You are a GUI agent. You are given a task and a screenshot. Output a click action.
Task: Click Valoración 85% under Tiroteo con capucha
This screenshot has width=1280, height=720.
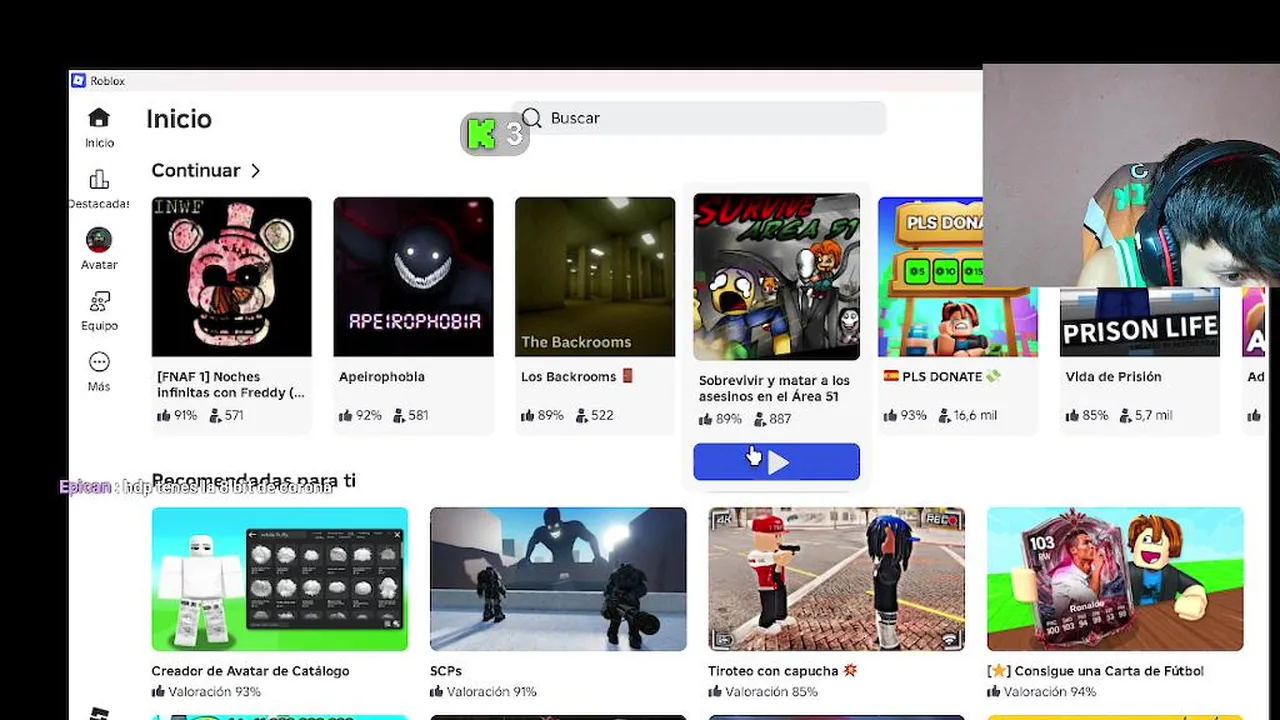coord(763,692)
